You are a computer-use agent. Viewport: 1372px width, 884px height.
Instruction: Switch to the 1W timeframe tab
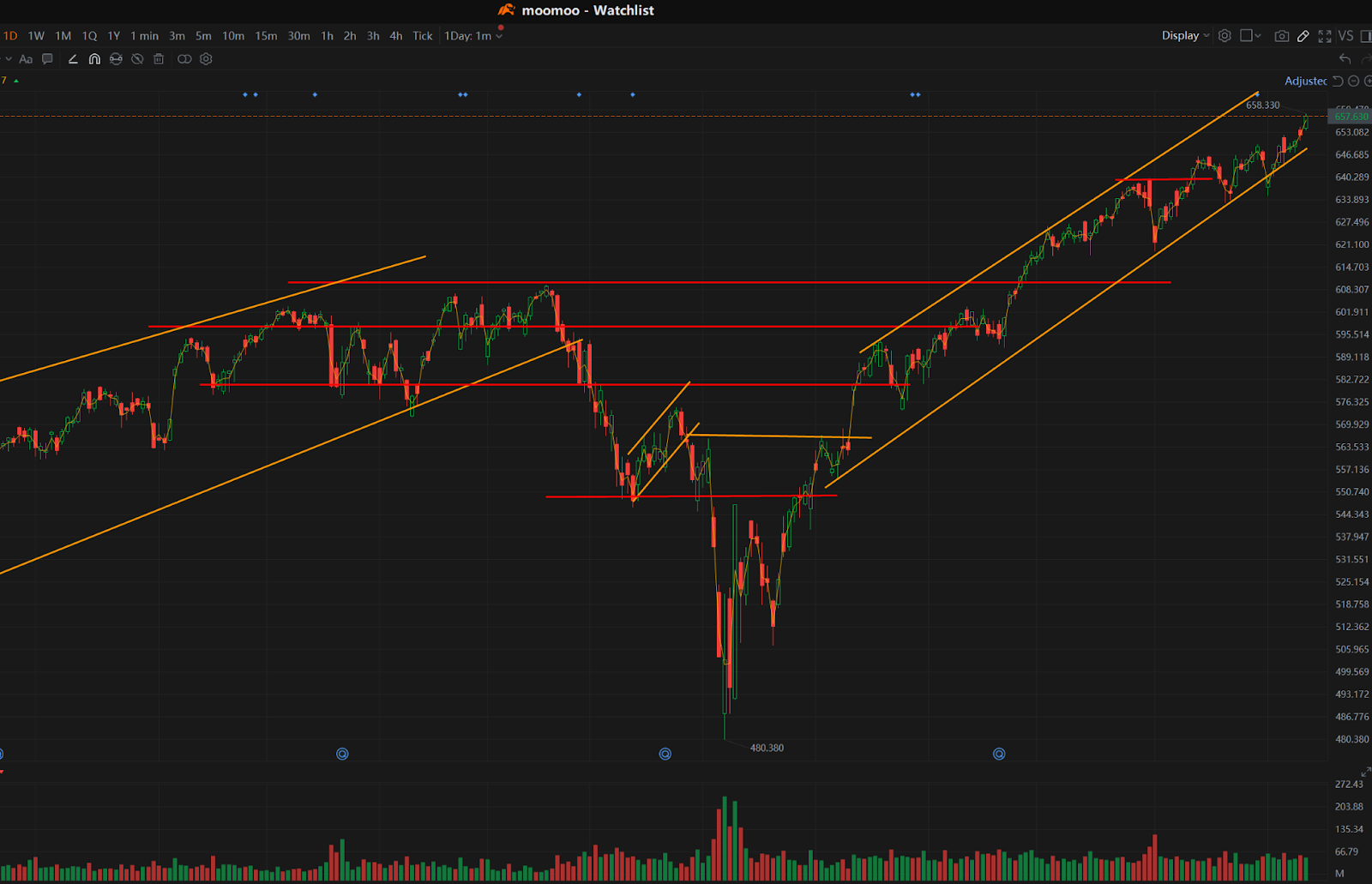point(35,36)
